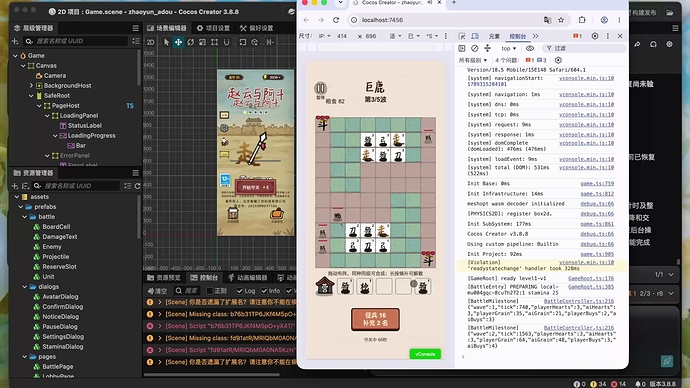Select the Rotate gizmo tool
Screen dimensions: 690x388
(x=191, y=42)
